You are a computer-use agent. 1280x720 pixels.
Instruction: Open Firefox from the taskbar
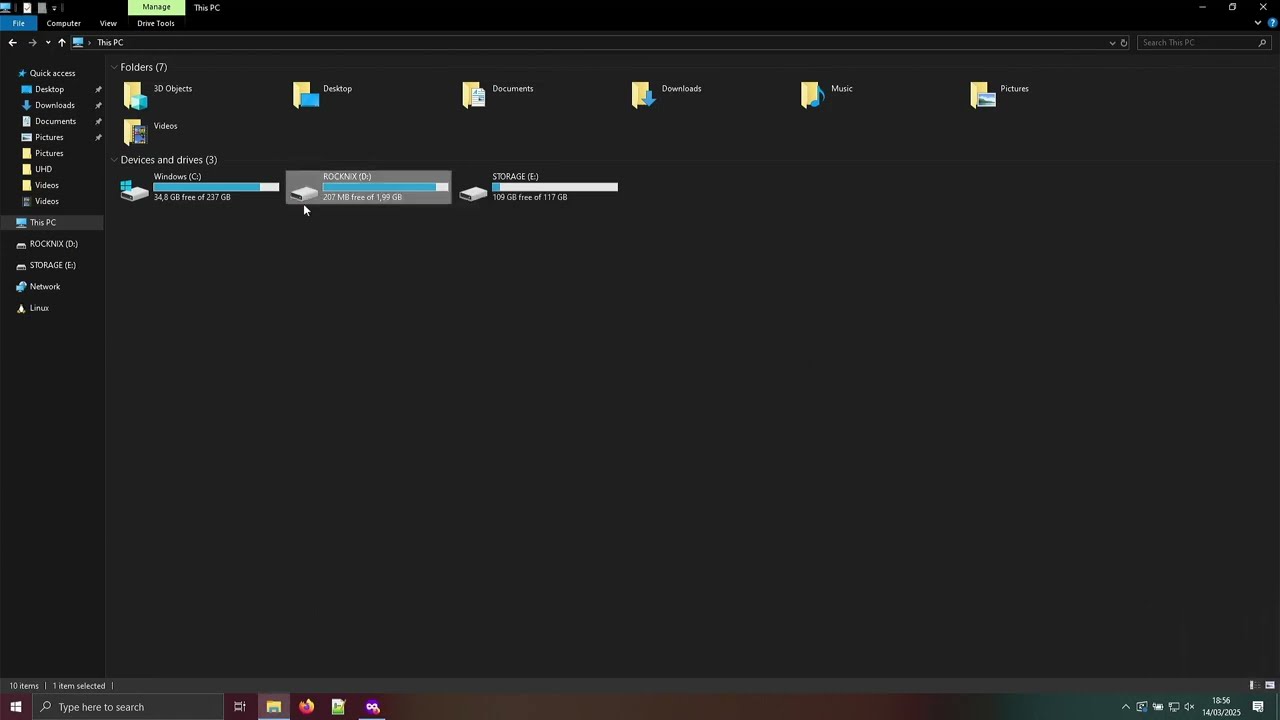coord(306,707)
